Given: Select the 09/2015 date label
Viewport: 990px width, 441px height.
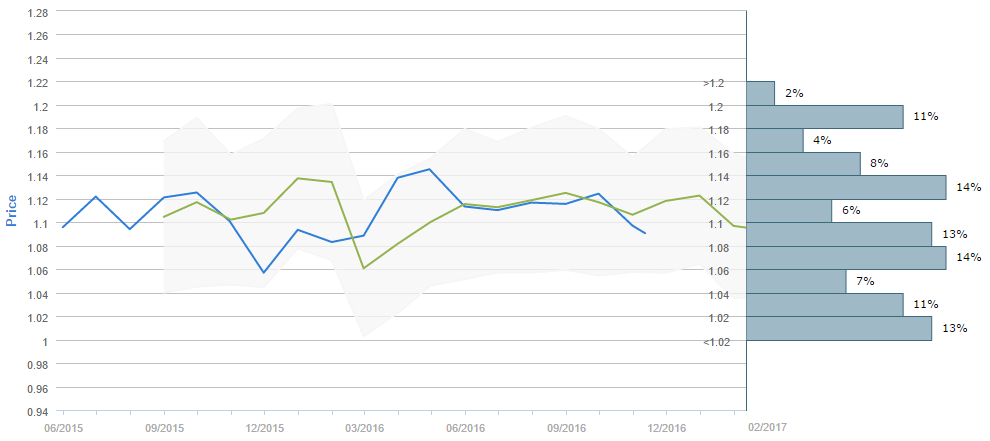Looking at the screenshot, I should coord(164,426).
